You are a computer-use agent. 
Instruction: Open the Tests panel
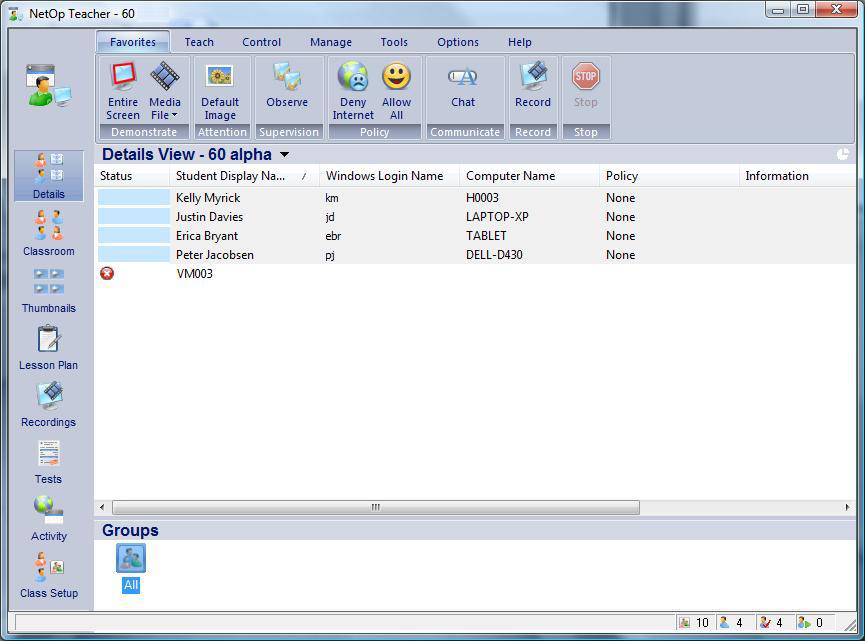coord(49,462)
